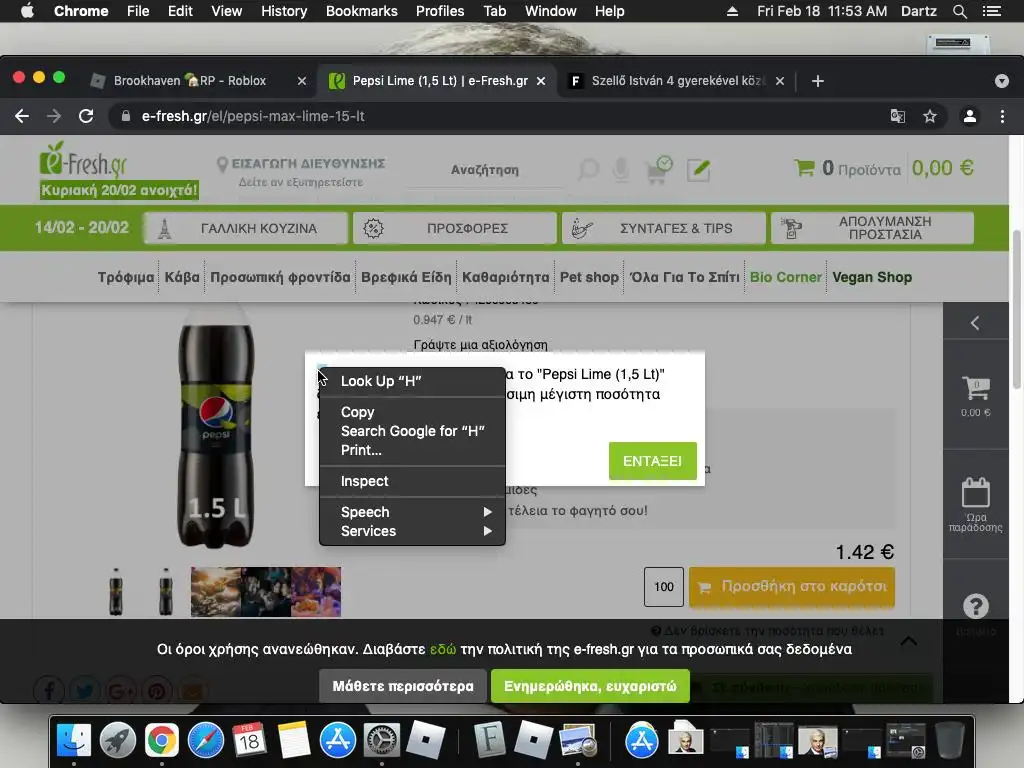Click the quantity field showing 100
Screen dimensions: 1024x768
[664, 586]
